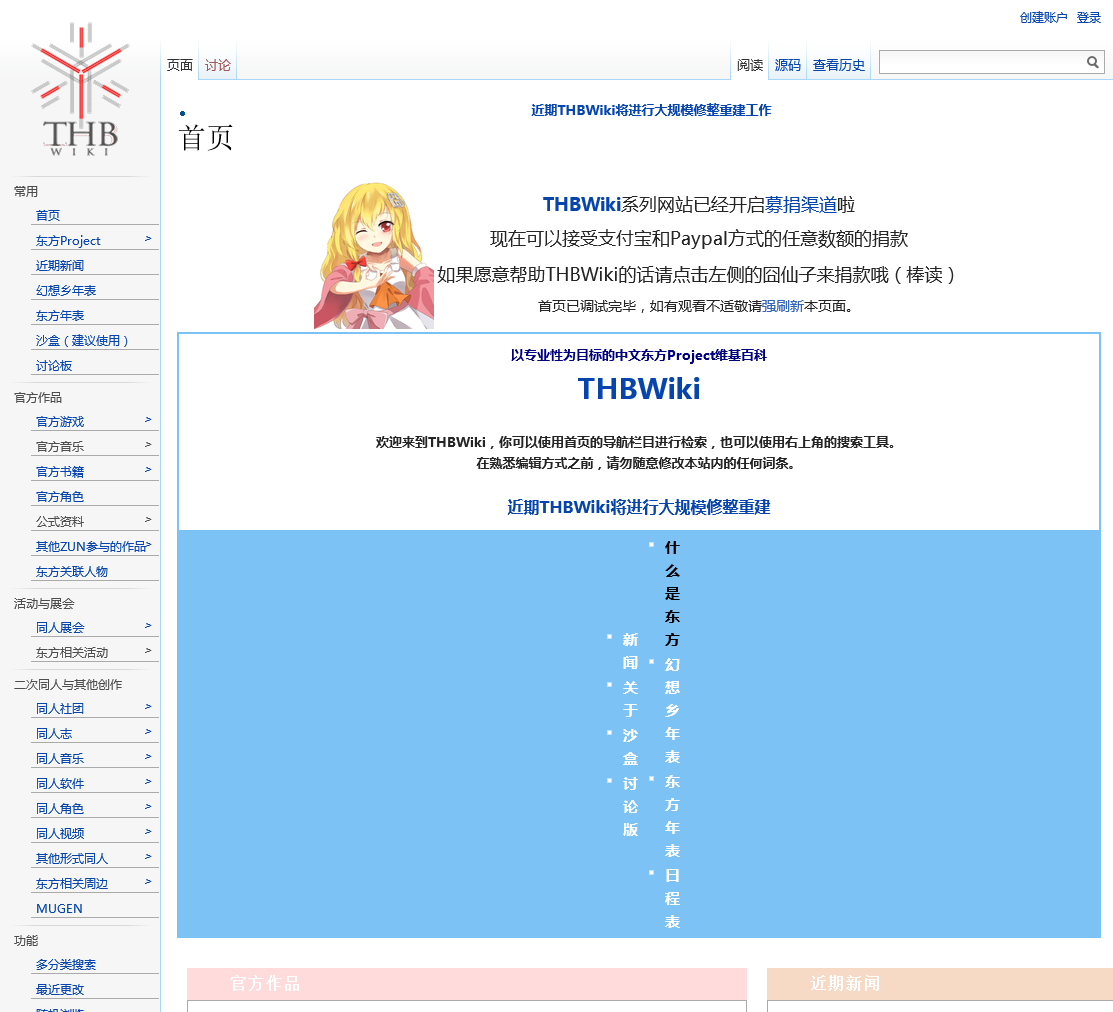Viewport: 1113px width, 1012px height.
Task: Open 首页 in the sidebar
Action: [x=48, y=215]
